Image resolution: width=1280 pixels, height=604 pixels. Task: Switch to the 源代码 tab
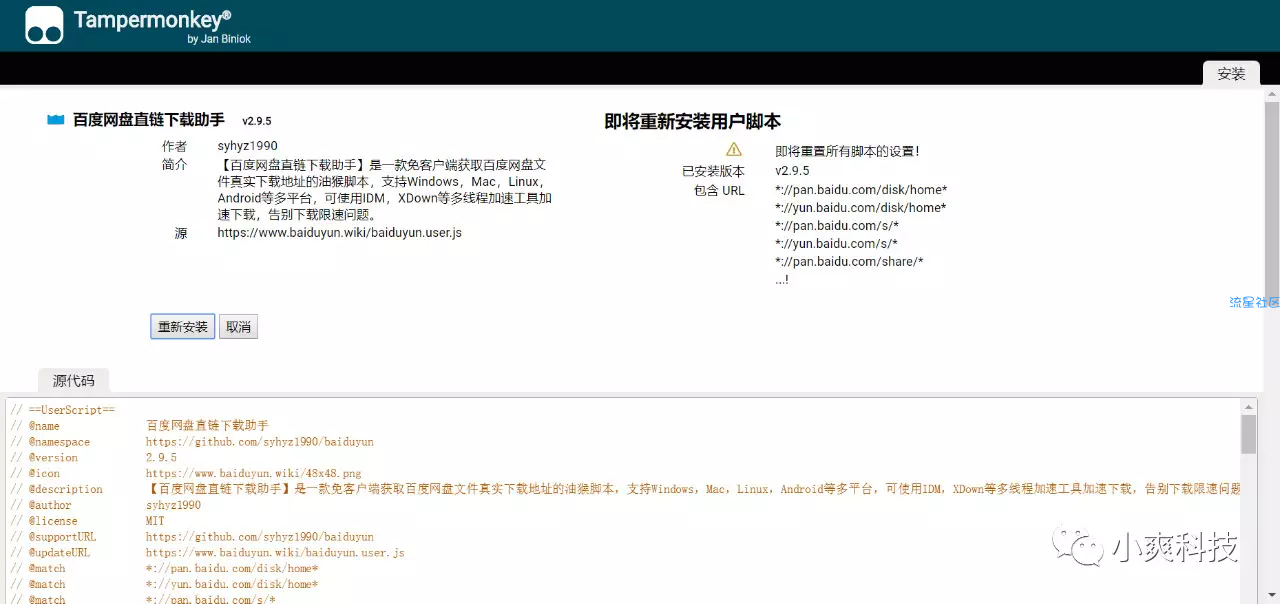(x=74, y=380)
